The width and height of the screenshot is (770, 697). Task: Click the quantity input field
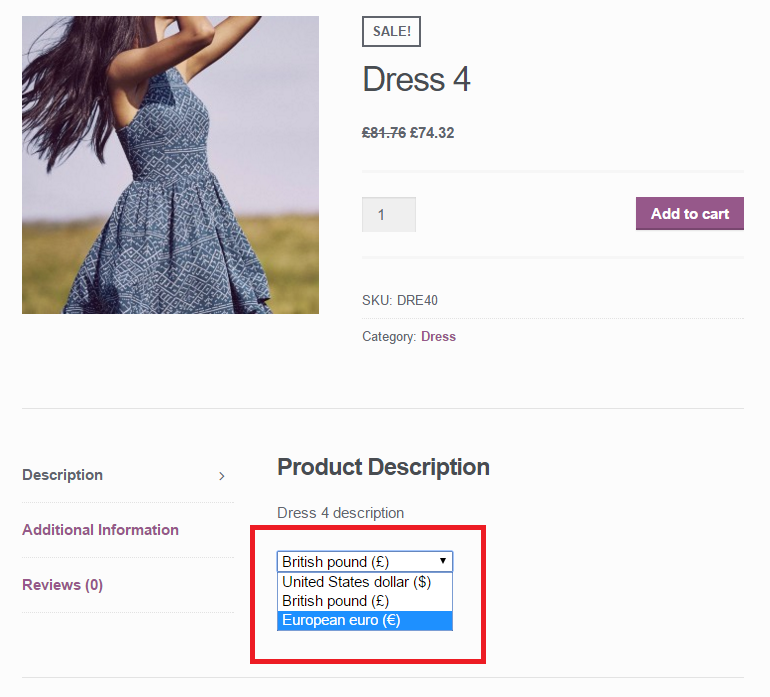coord(389,215)
